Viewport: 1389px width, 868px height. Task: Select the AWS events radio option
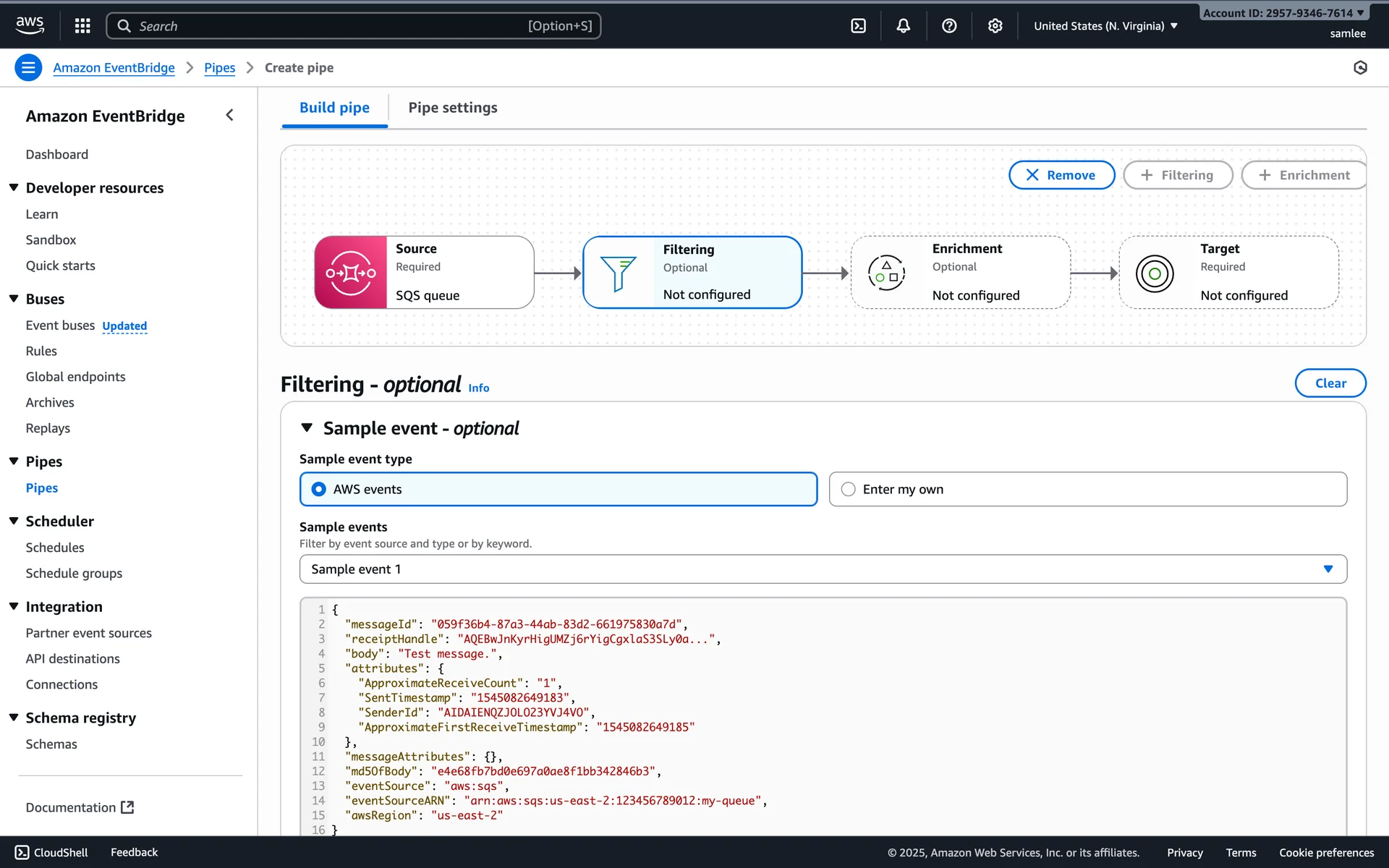coord(319,490)
